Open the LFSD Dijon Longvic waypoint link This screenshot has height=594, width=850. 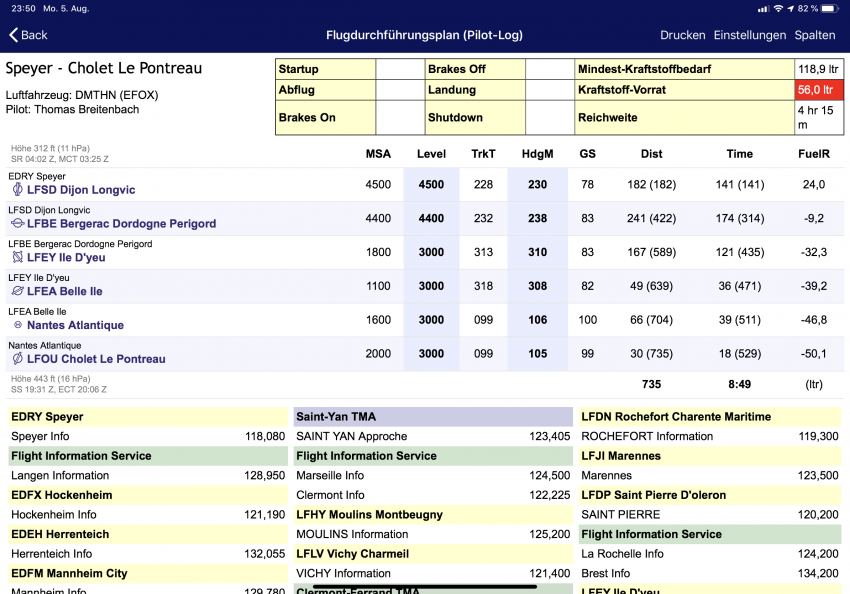81,190
